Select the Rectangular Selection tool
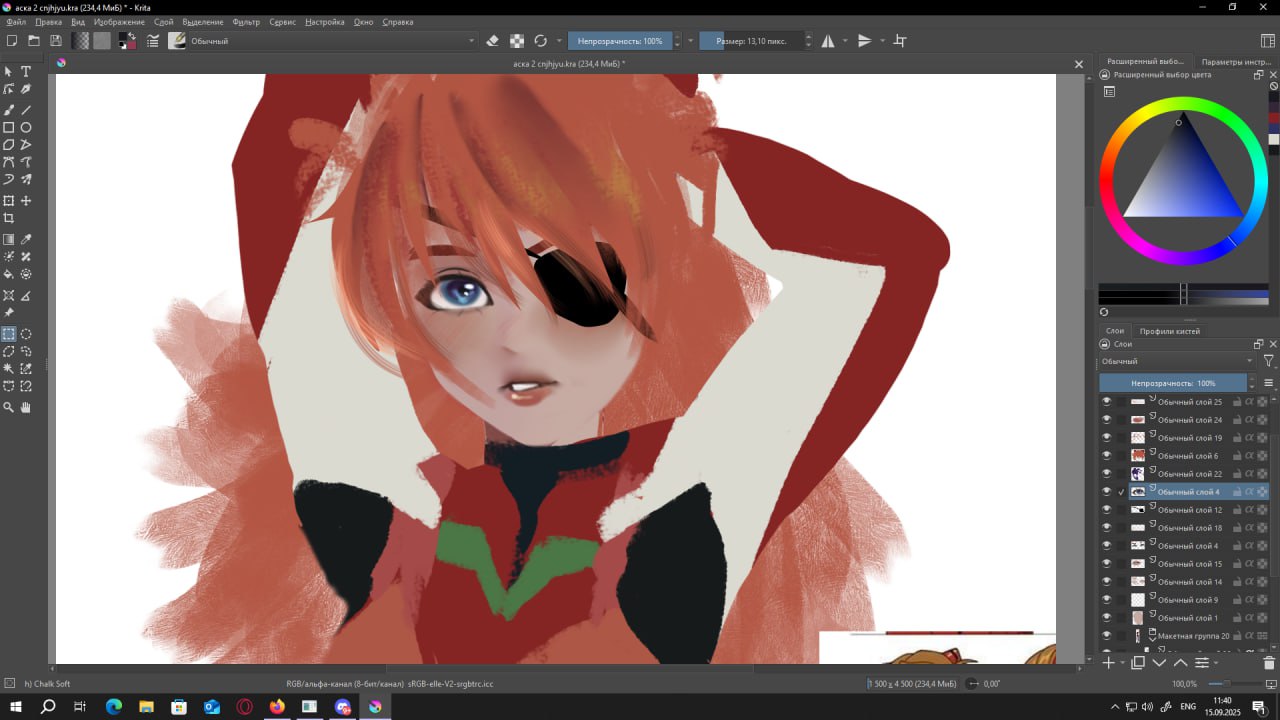Viewport: 1280px width, 720px height. coord(9,334)
